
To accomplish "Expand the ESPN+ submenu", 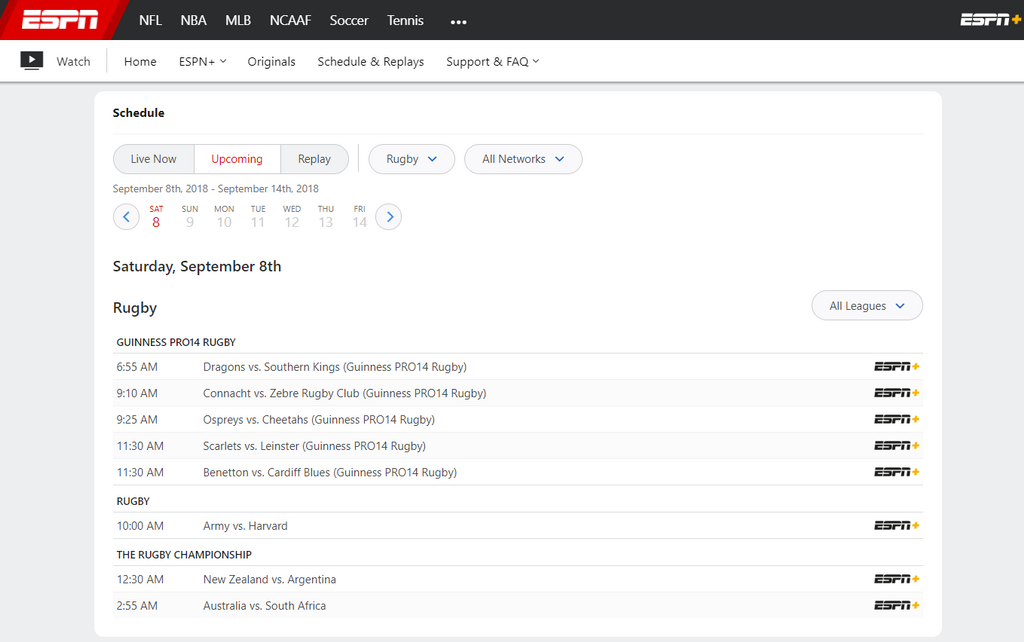I will click(202, 61).
